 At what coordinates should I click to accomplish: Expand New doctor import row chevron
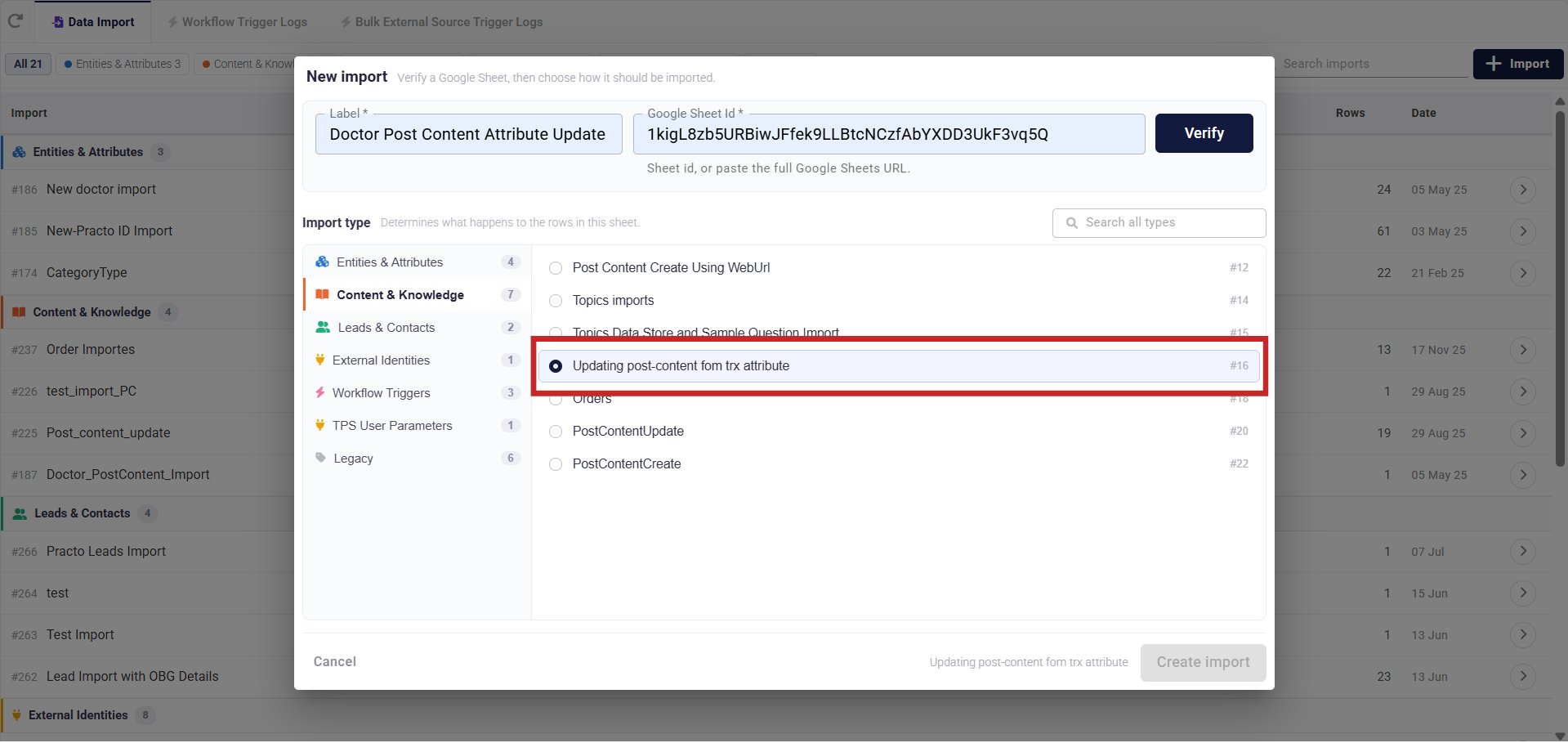[1523, 190]
